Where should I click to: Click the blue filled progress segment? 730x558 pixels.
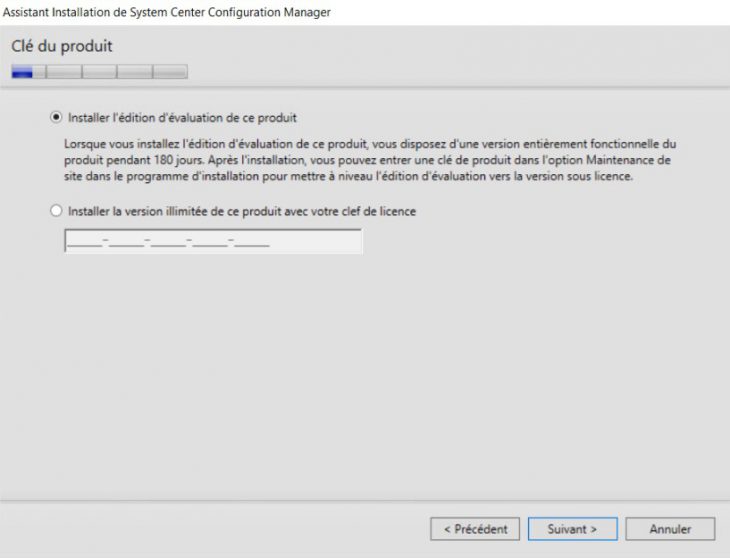(x=27, y=72)
